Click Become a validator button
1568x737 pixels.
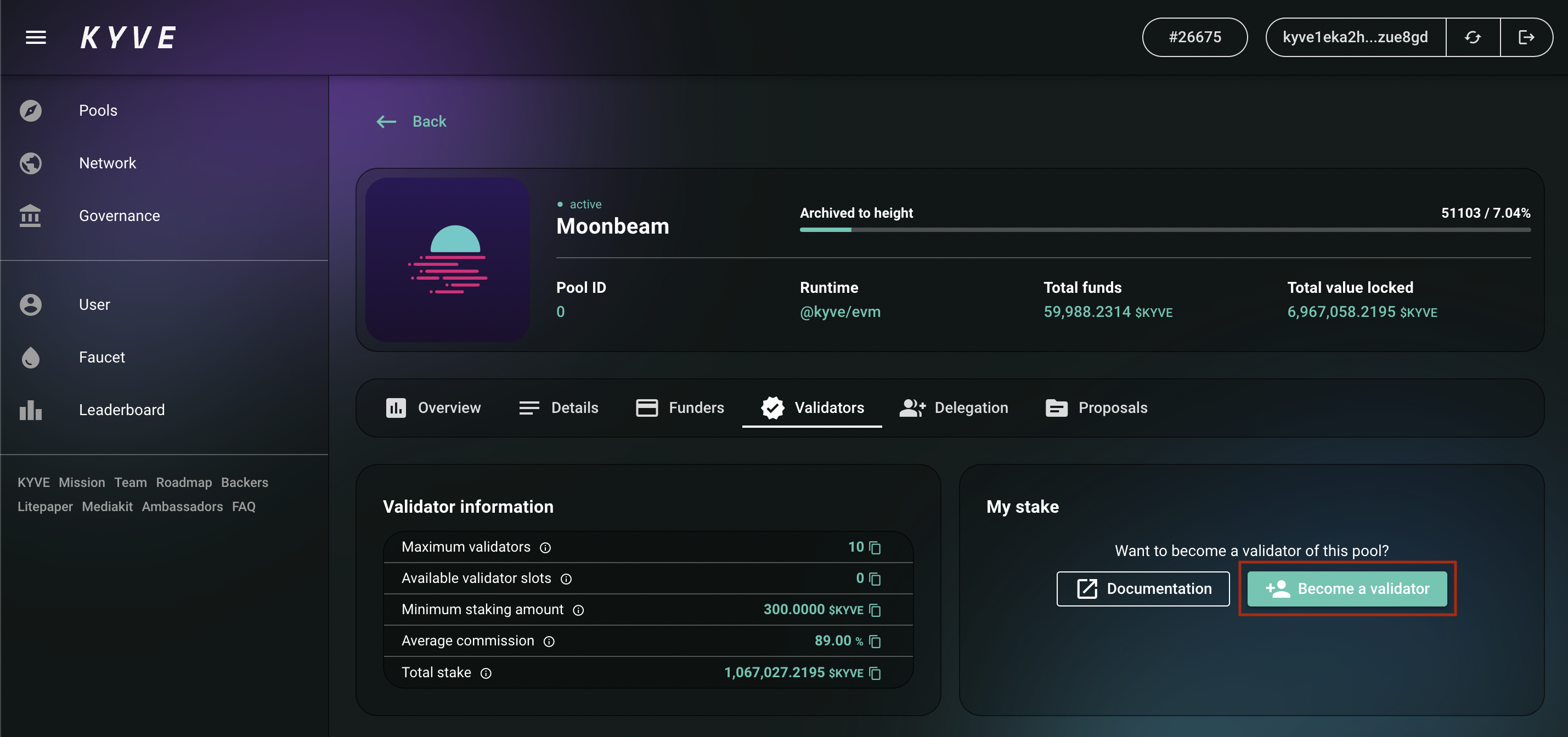click(1346, 588)
